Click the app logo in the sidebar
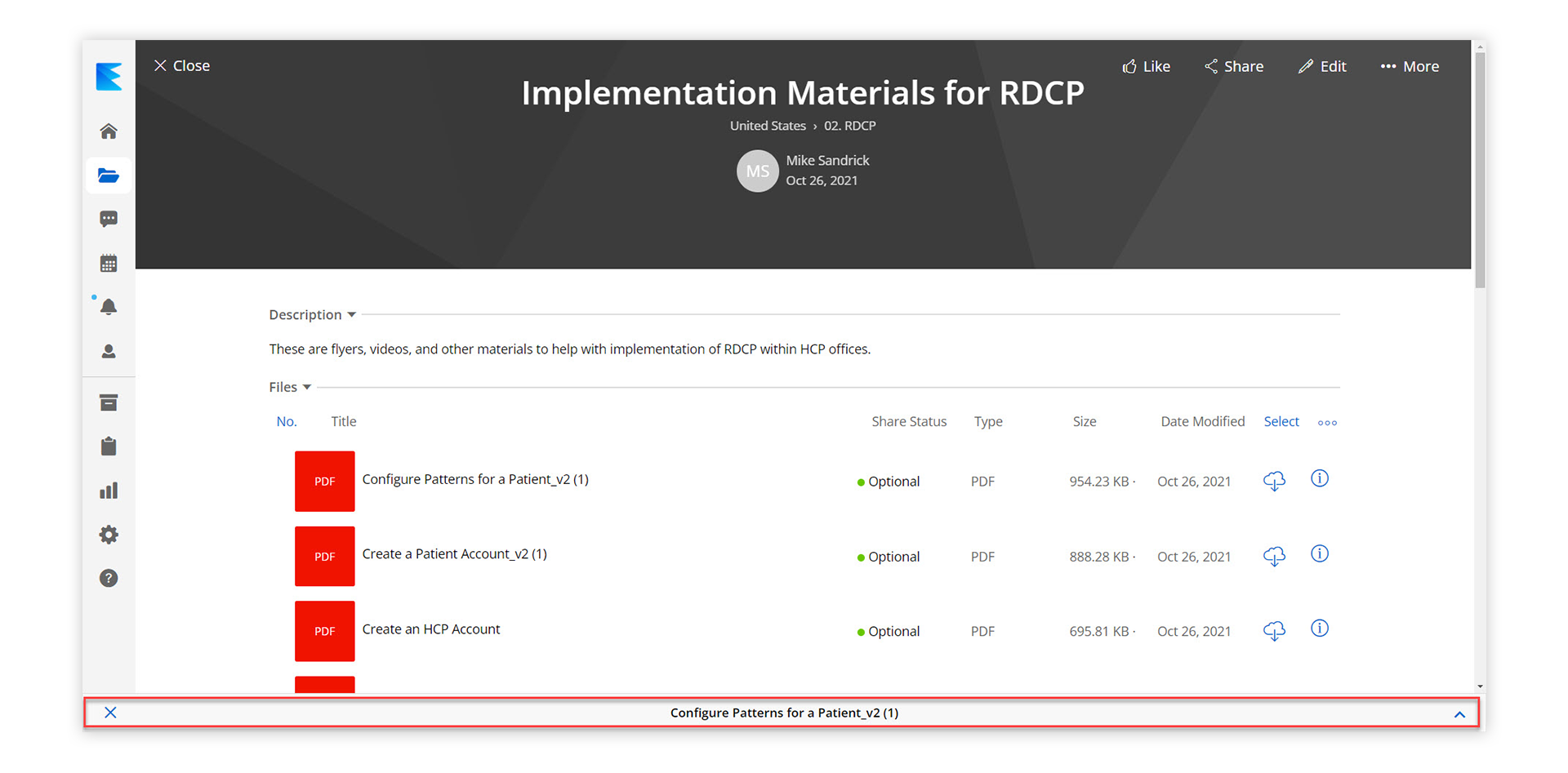 [x=109, y=77]
